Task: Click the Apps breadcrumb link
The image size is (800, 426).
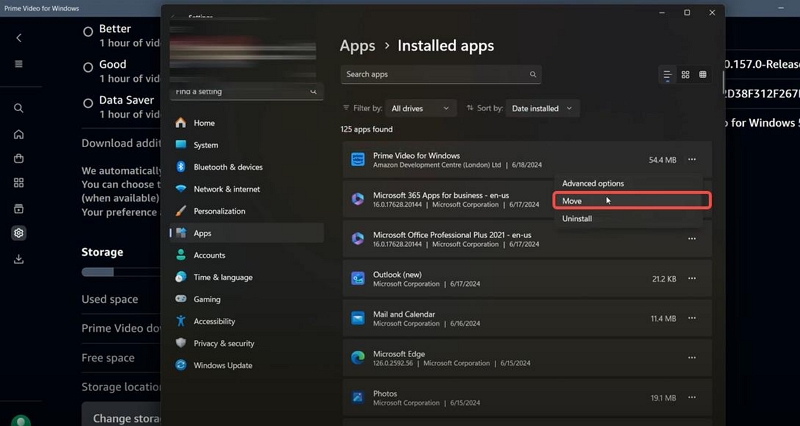Action: click(x=357, y=46)
